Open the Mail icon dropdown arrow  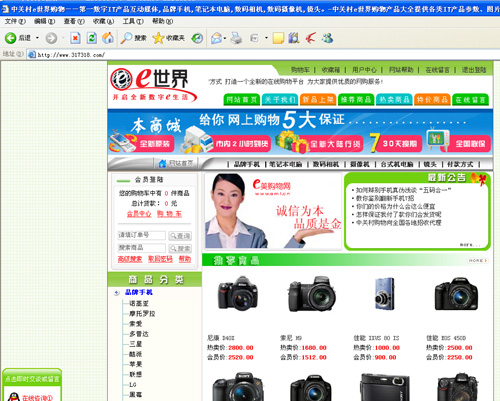225,38
